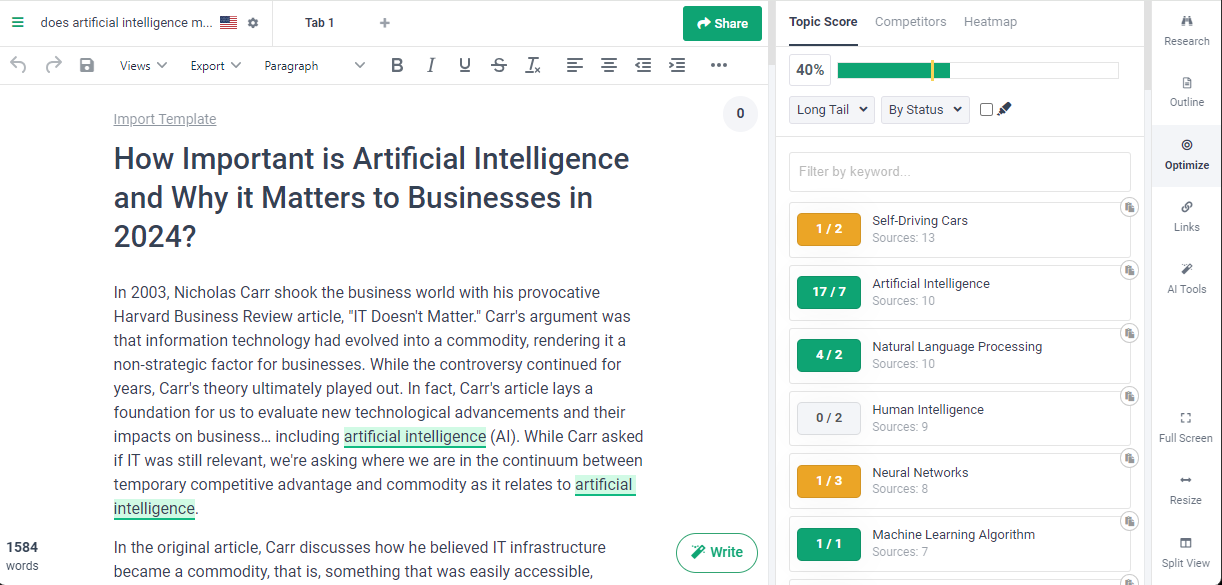Click the document title field in header

[126, 23]
